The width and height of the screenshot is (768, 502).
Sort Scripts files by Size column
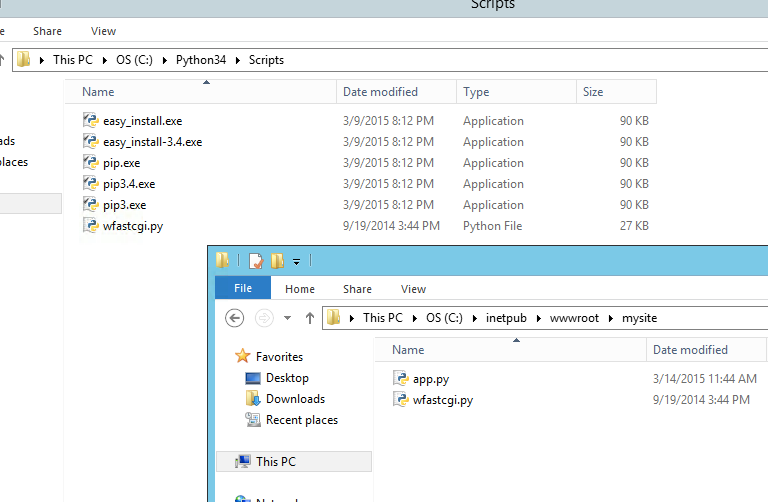pos(616,92)
